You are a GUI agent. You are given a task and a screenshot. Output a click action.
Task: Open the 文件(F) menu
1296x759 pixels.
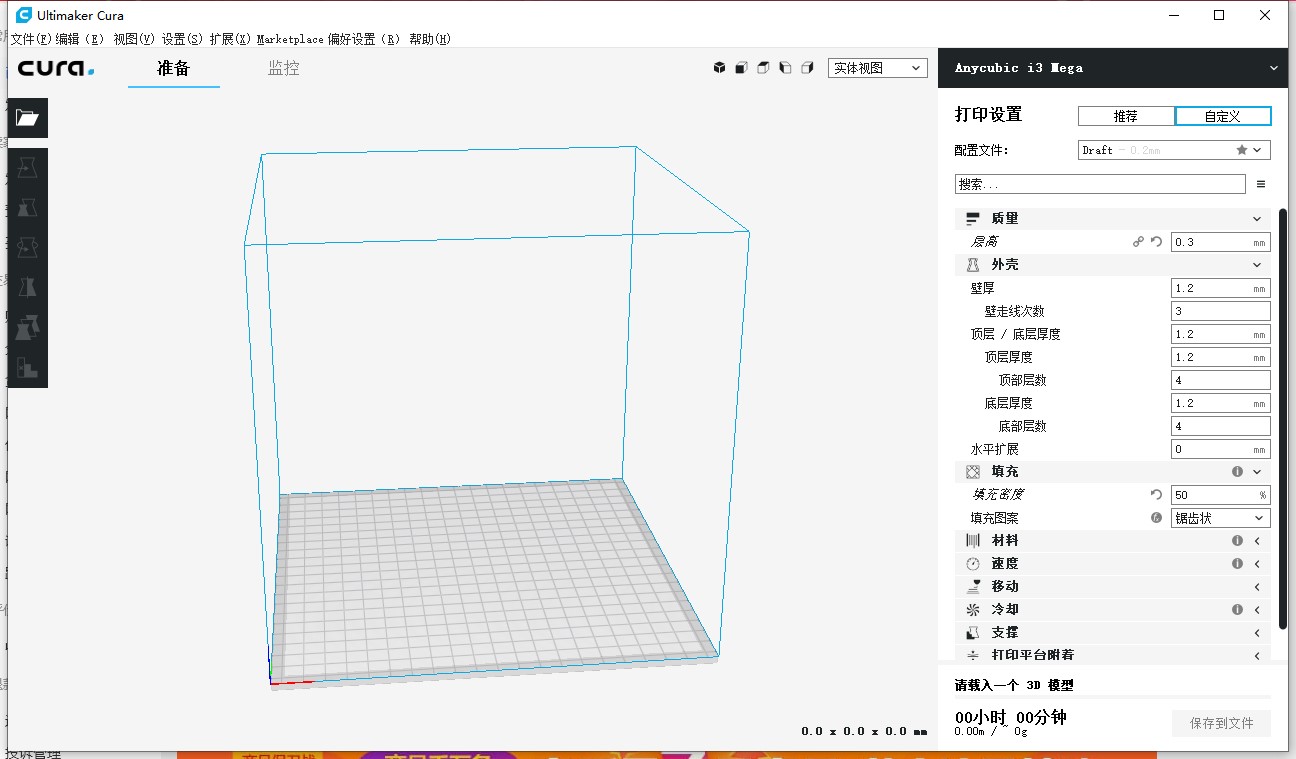pos(31,39)
